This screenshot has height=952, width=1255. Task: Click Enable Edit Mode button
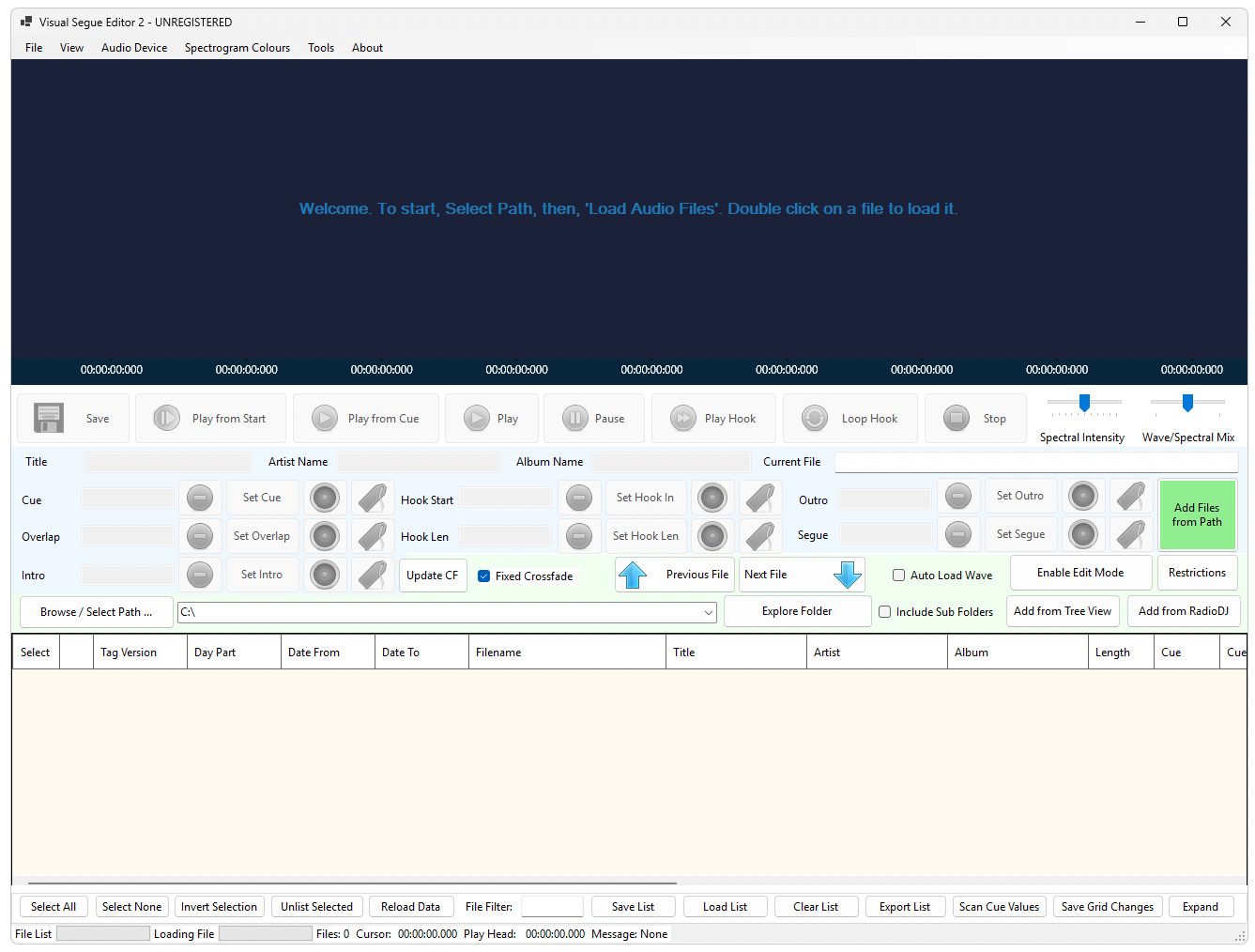point(1080,573)
